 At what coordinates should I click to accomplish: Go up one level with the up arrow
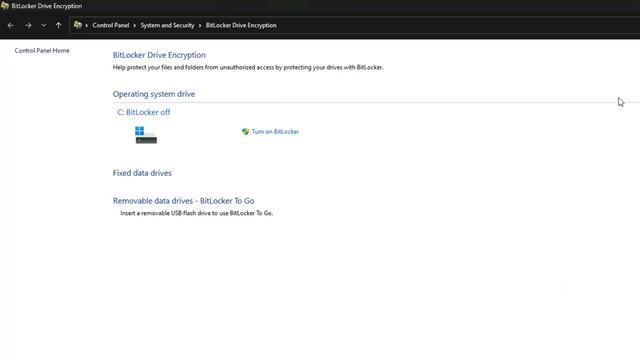point(58,25)
